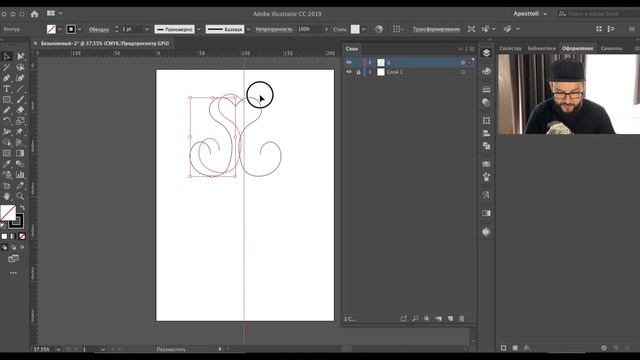Choose the Eraser tool
640x360 pixels.
click(20, 110)
